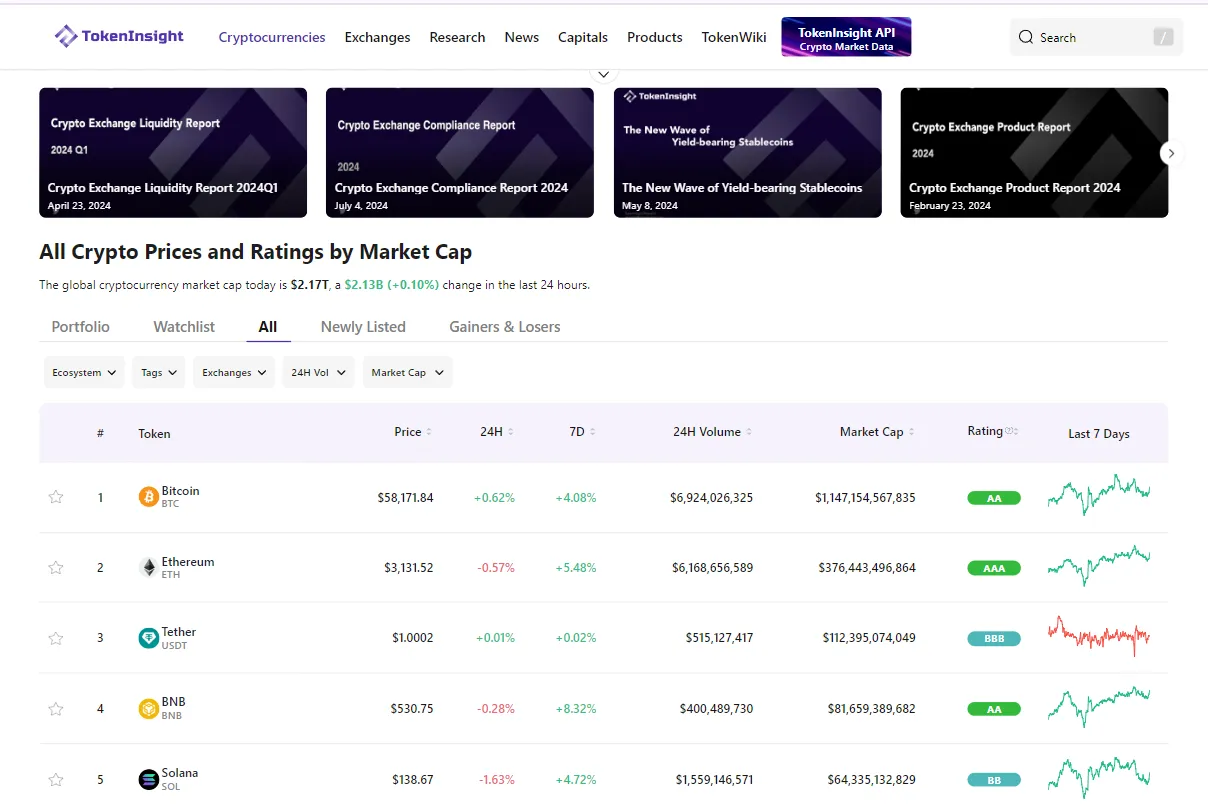Open the News menu item

coord(521,37)
